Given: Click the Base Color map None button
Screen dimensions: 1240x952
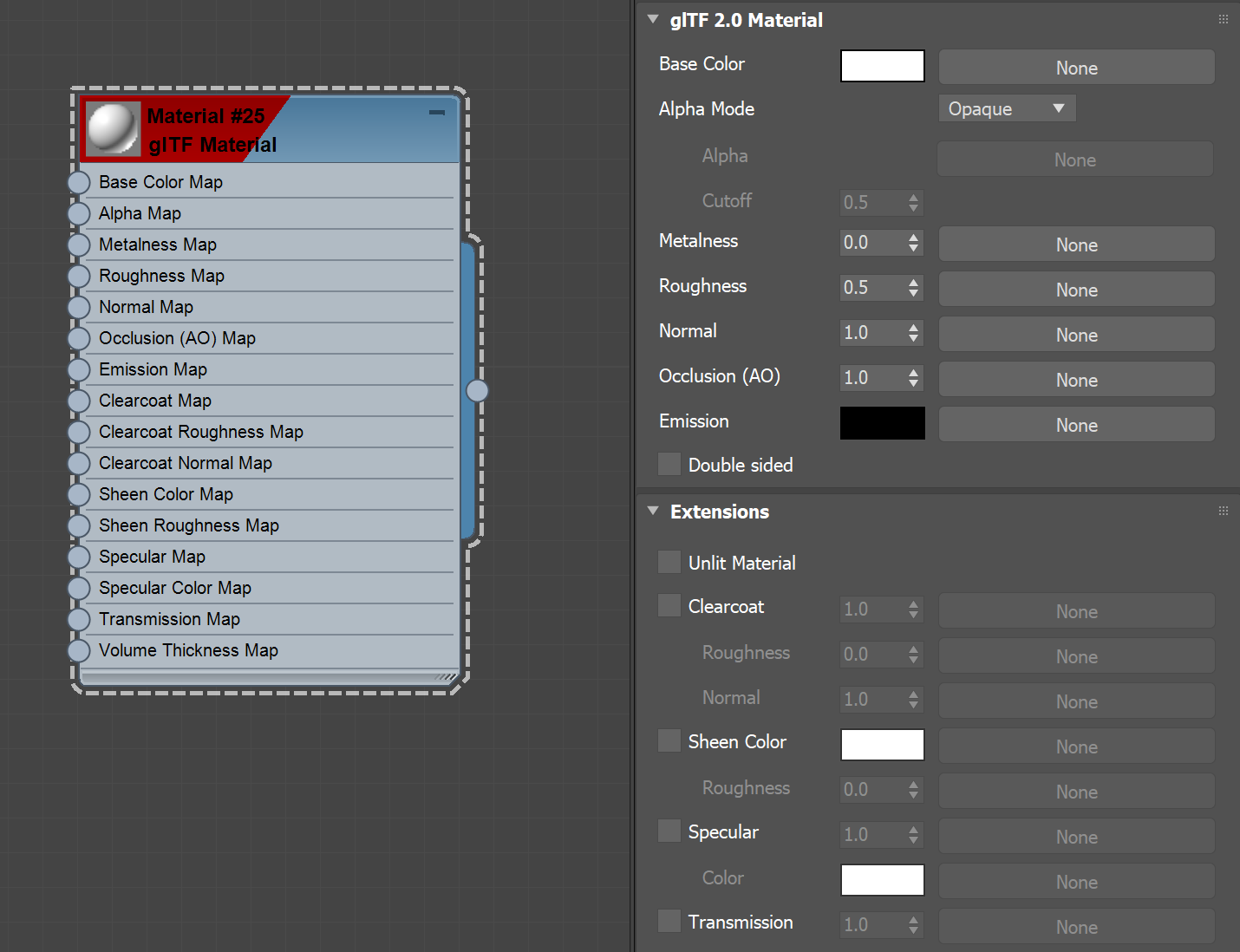Looking at the screenshot, I should tap(1076, 68).
